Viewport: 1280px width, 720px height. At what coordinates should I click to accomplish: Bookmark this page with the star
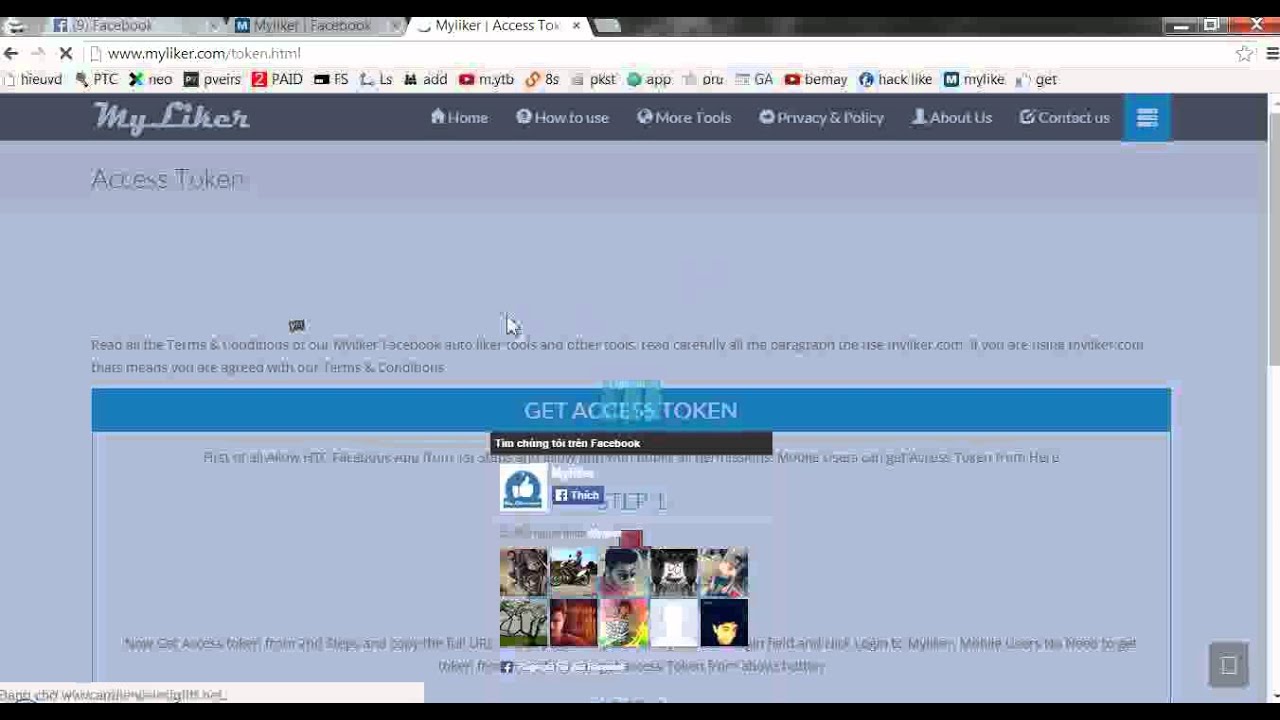point(1244,54)
